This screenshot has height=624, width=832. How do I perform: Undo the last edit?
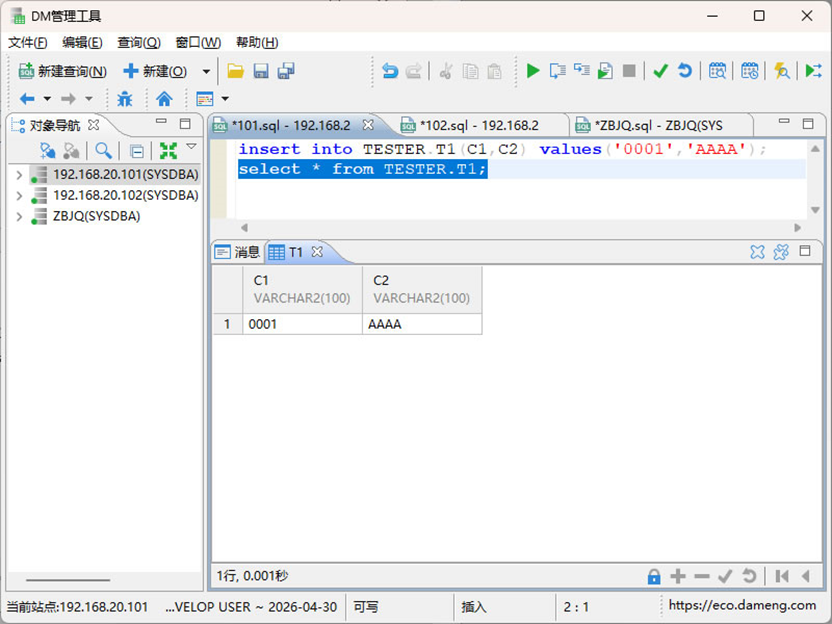tap(390, 71)
